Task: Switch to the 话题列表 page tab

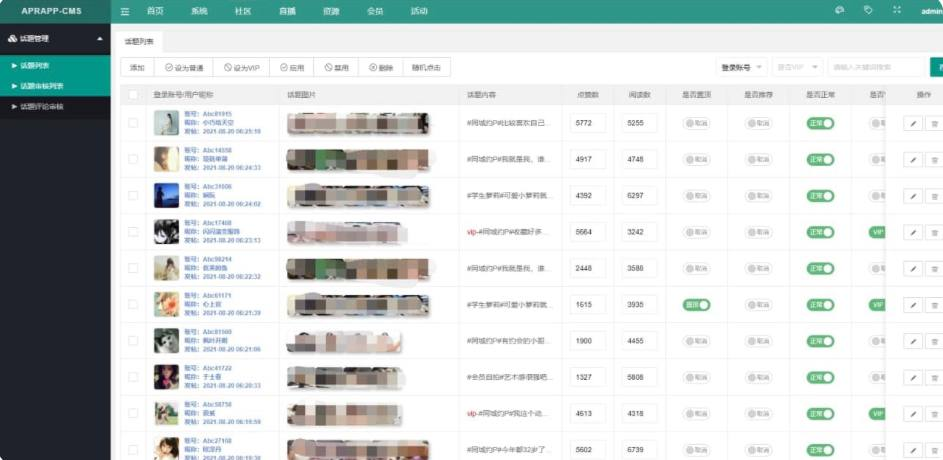Action: point(139,41)
